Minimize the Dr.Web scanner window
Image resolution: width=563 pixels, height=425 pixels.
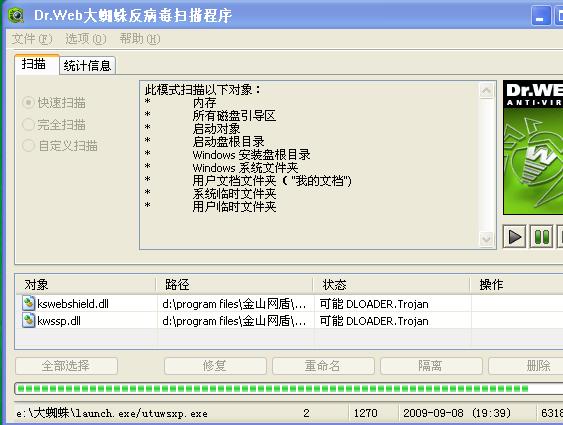[x=540, y=16]
